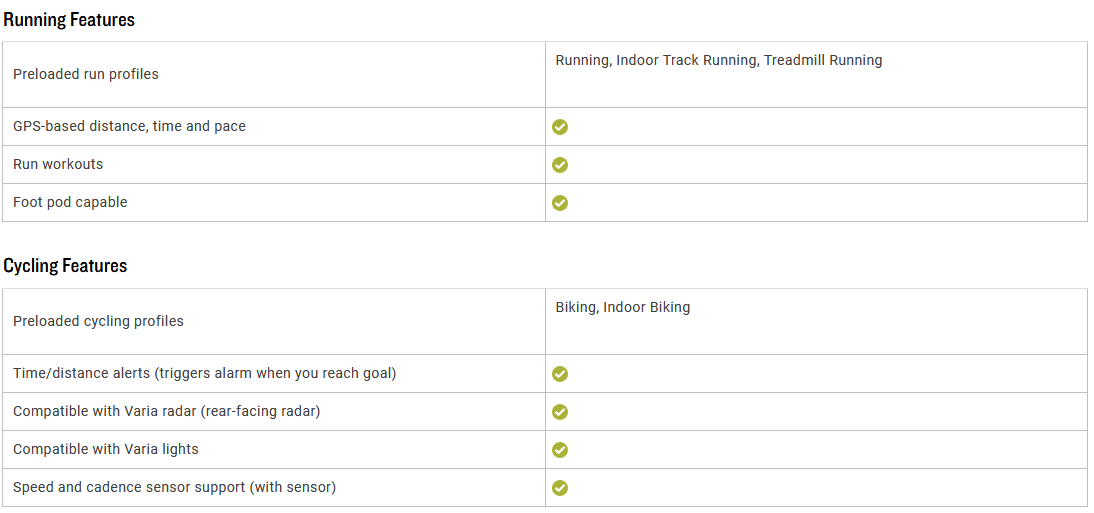Select the Running Features heading
This screenshot has width=1094, height=513.
[69, 20]
